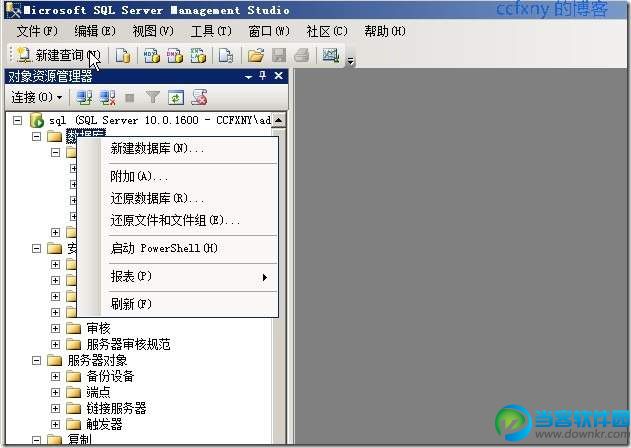Expand the 服务器审核规范 folder
The height and width of the screenshot is (448, 631).
tap(56, 345)
